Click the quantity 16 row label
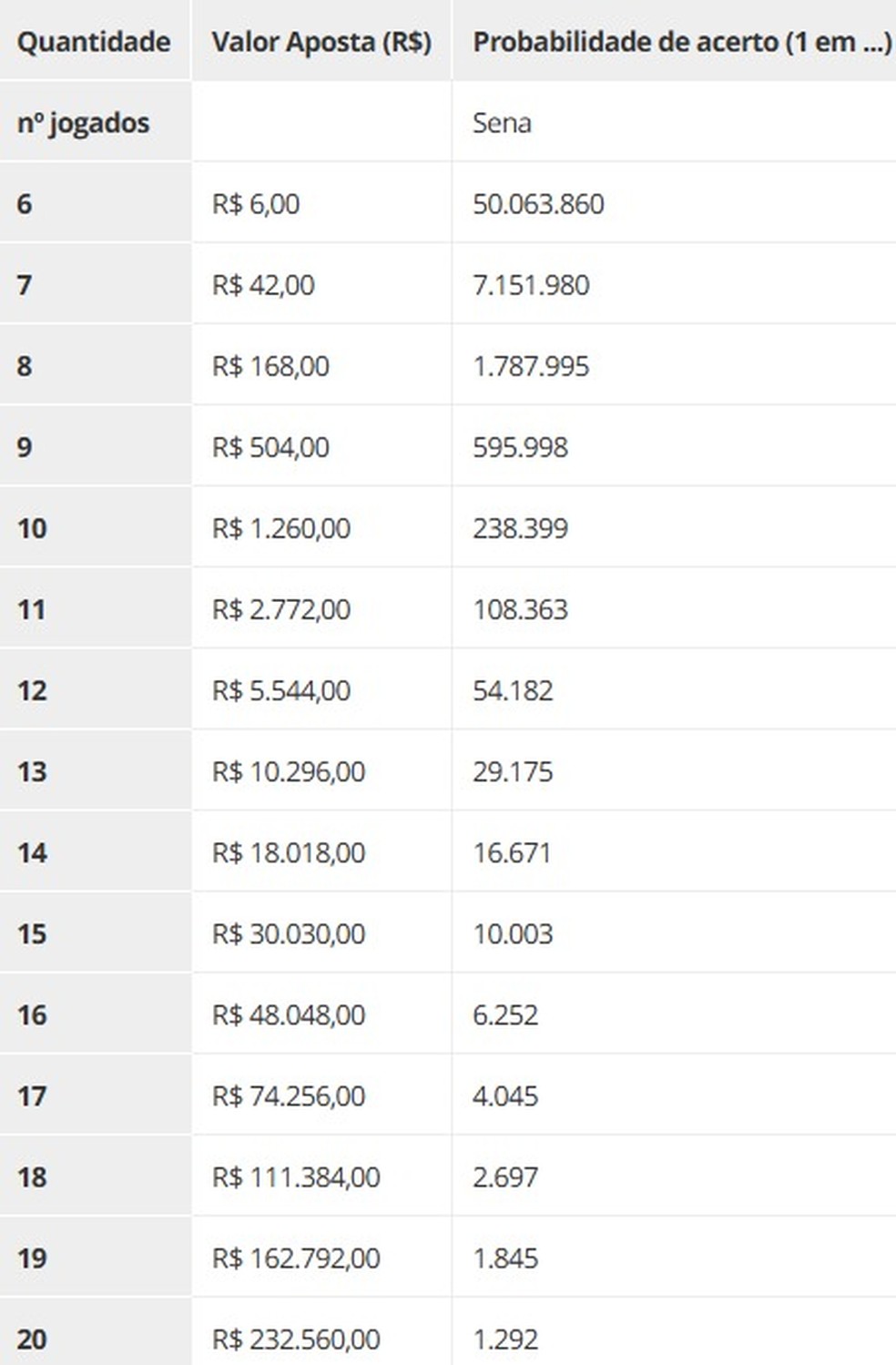This screenshot has height=1365, width=896. click(32, 1014)
